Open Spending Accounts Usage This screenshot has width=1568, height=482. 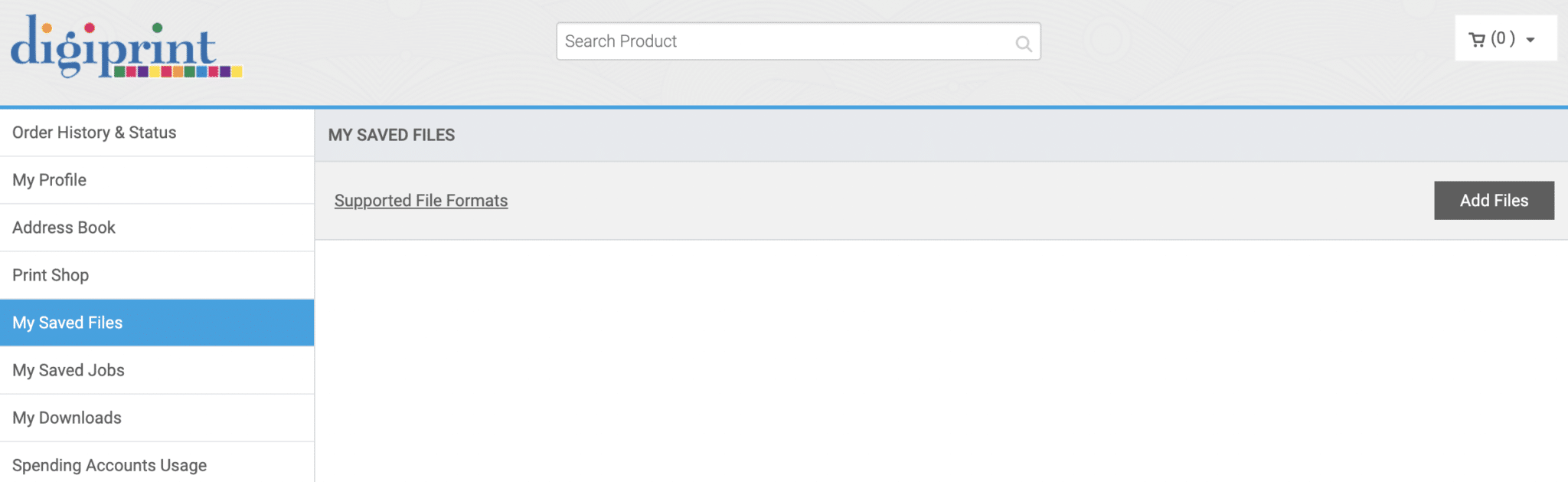(x=157, y=464)
